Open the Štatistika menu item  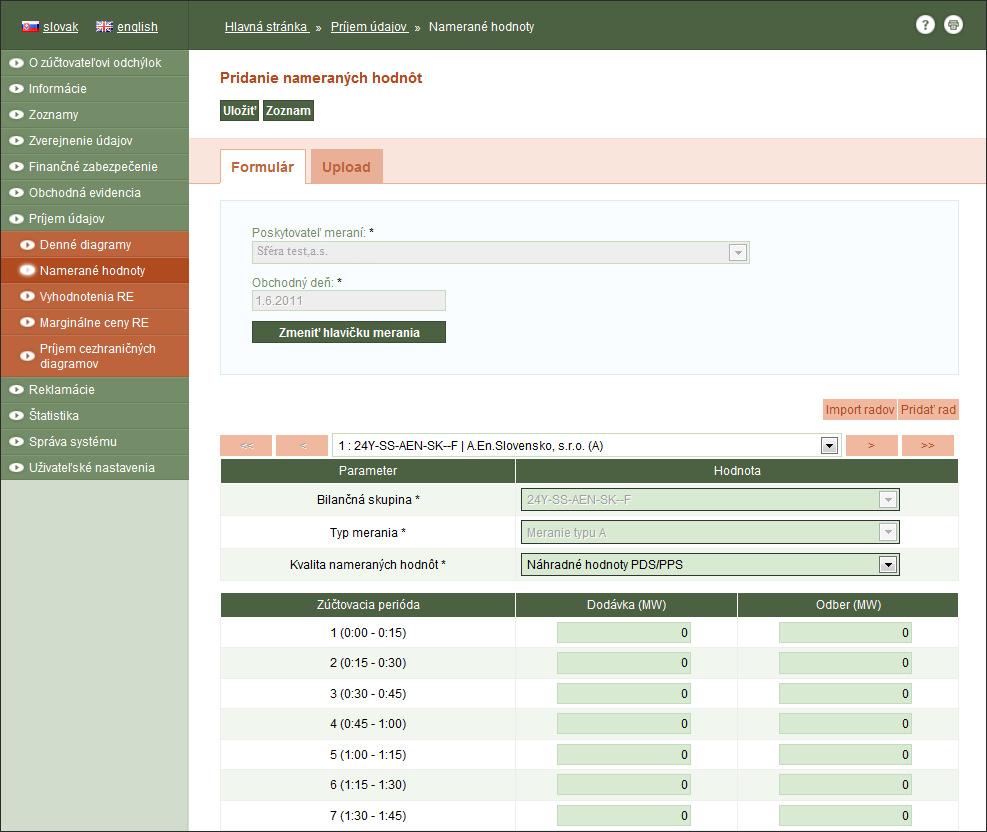click(x=94, y=416)
